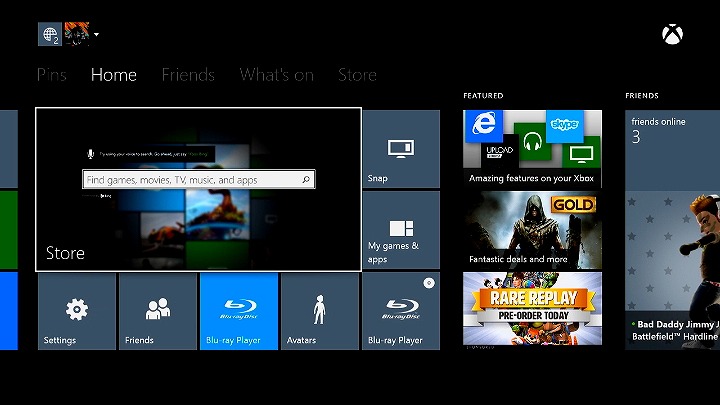Switch to the Friends tab
The width and height of the screenshot is (720, 405).
coord(188,75)
